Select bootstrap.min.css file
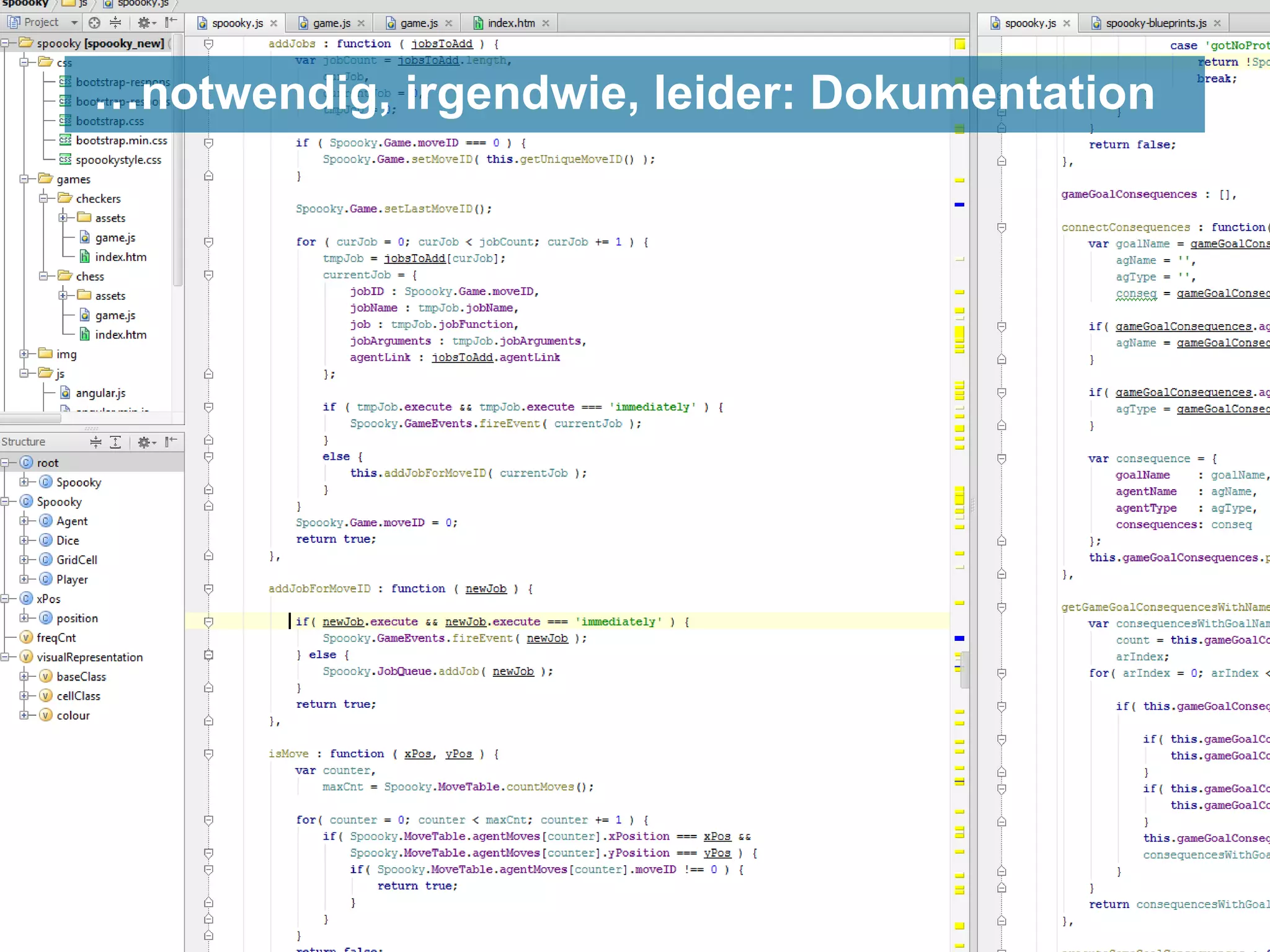This screenshot has height=952, width=1270. (x=121, y=141)
